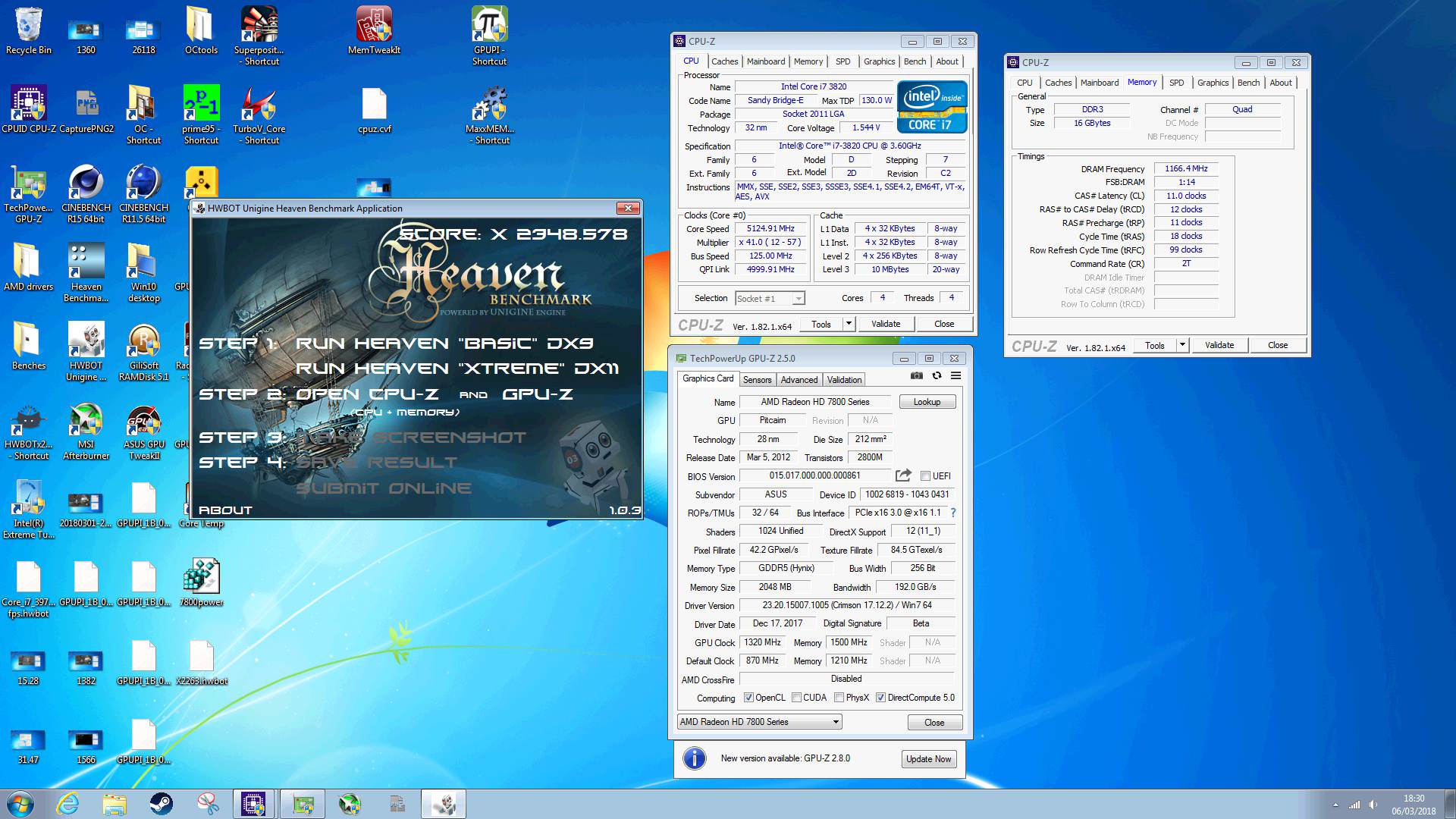Toggle the UEFI checkbox in GPU-Z
This screenshot has width=1456, height=819.
pyautogui.click(x=925, y=476)
